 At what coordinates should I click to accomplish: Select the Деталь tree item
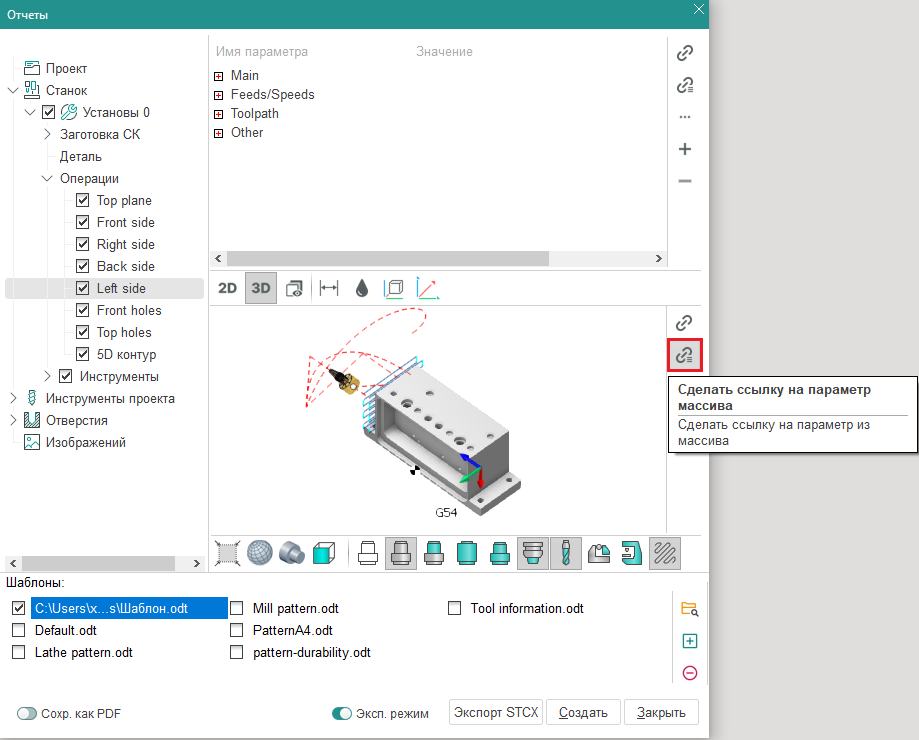[80, 156]
